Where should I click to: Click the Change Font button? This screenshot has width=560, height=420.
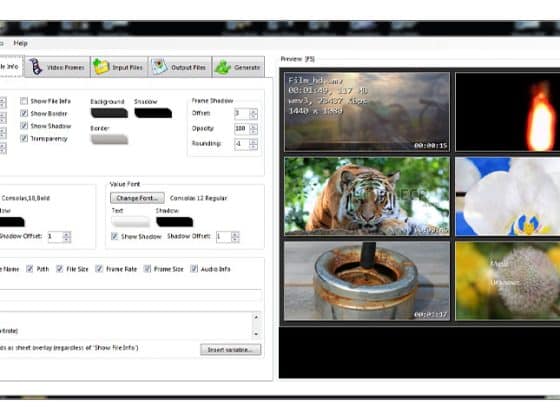[x=137, y=198]
